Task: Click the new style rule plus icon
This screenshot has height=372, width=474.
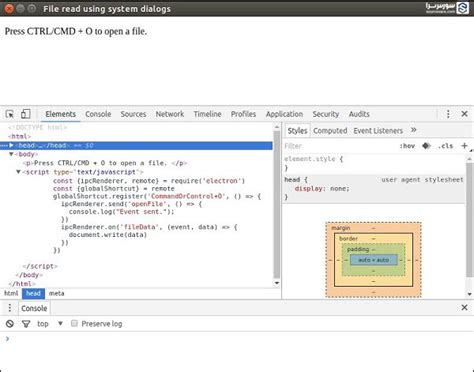Action: pyautogui.click(x=464, y=146)
